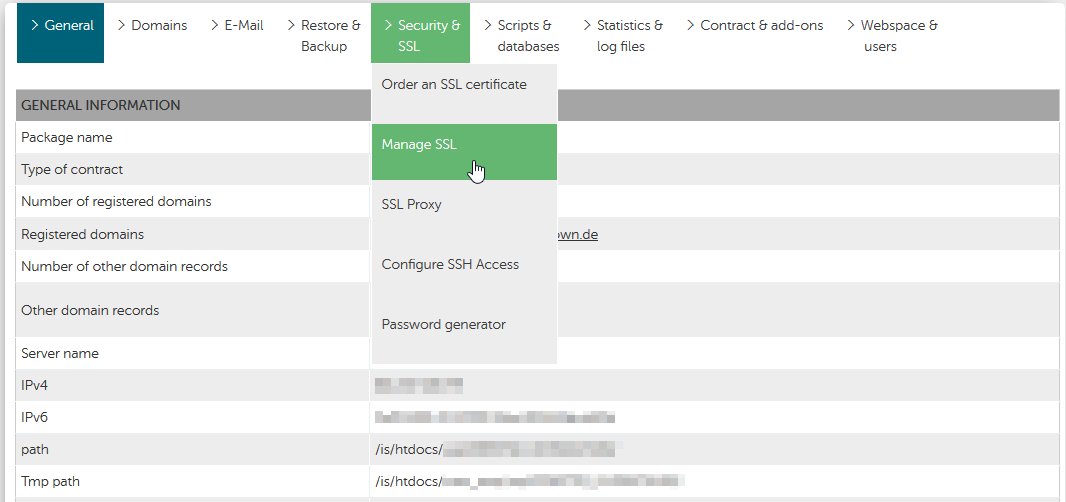
Task: Open the Scripts & databases menu
Action: pos(521,36)
